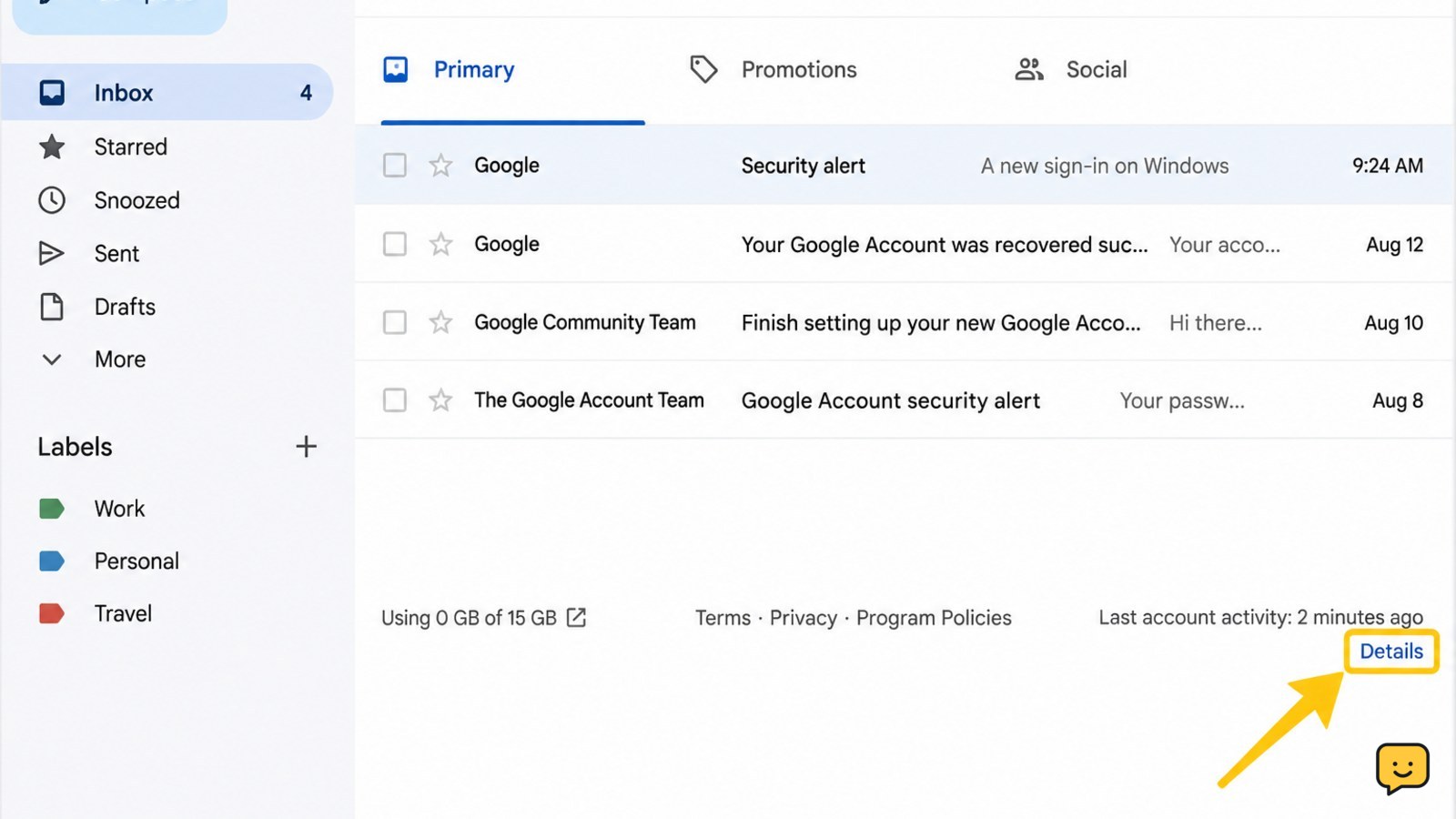Click the 'A new sign-in on Windows' preview
Viewport: 1456px width, 819px height.
click(1105, 167)
